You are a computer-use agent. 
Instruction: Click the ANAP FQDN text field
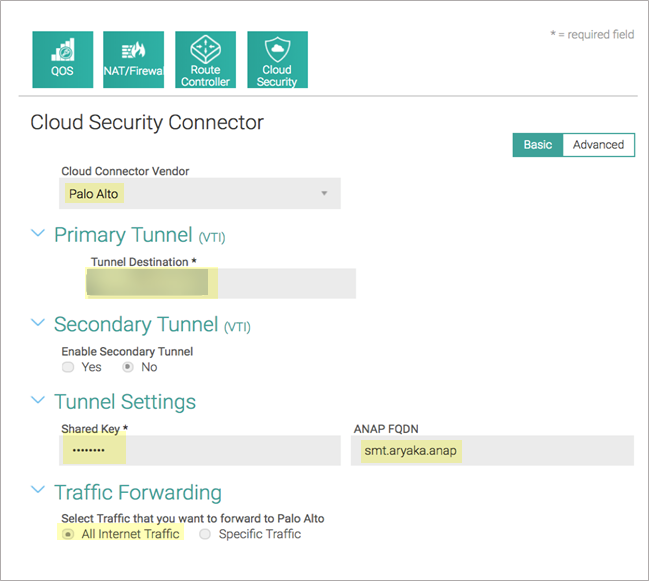click(493, 451)
